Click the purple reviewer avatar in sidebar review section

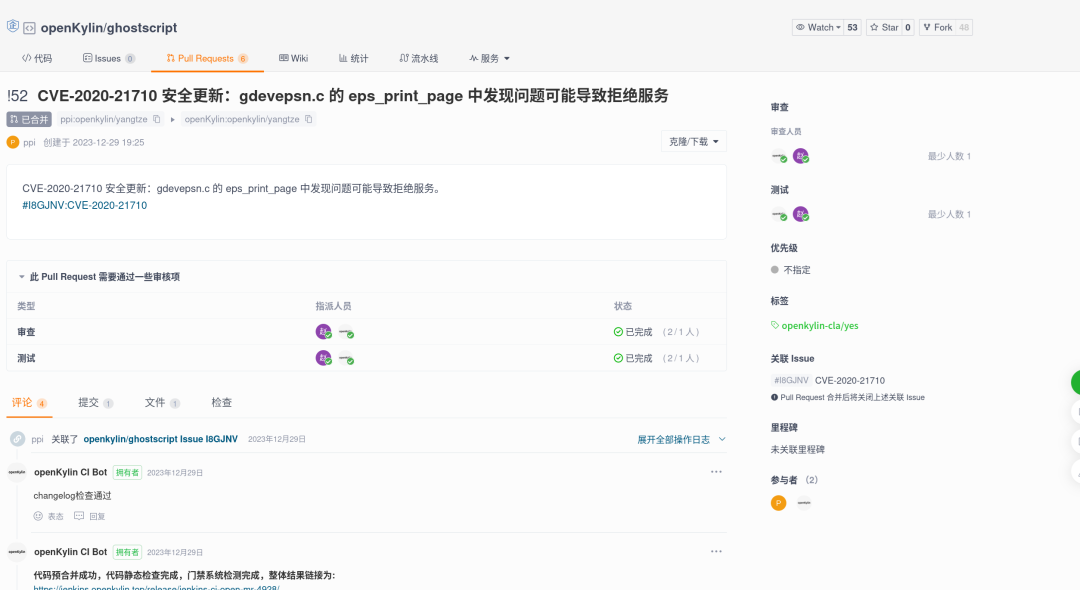[800, 156]
